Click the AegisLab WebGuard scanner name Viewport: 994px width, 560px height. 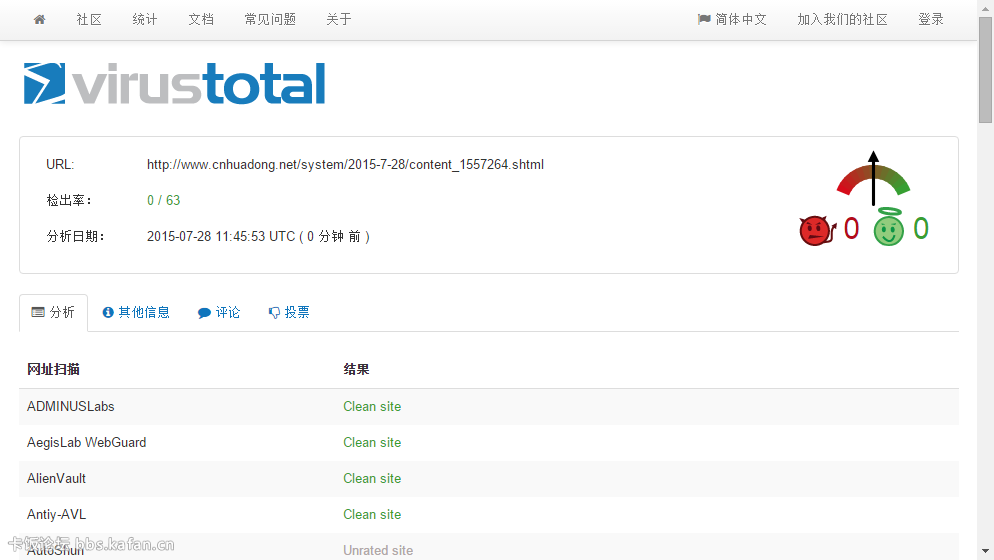coord(86,443)
